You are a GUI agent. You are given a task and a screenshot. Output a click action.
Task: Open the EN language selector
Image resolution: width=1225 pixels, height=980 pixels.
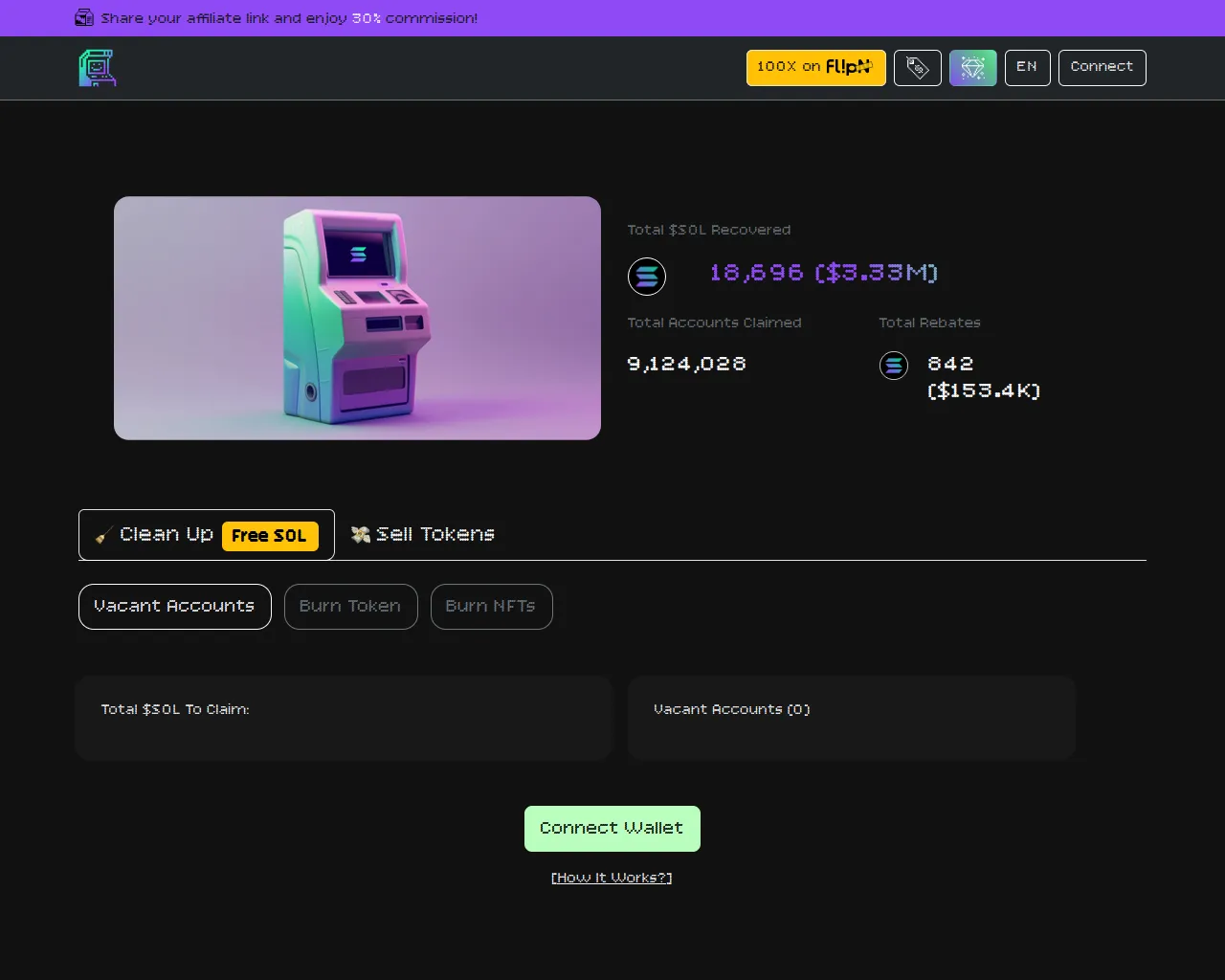(x=1028, y=68)
